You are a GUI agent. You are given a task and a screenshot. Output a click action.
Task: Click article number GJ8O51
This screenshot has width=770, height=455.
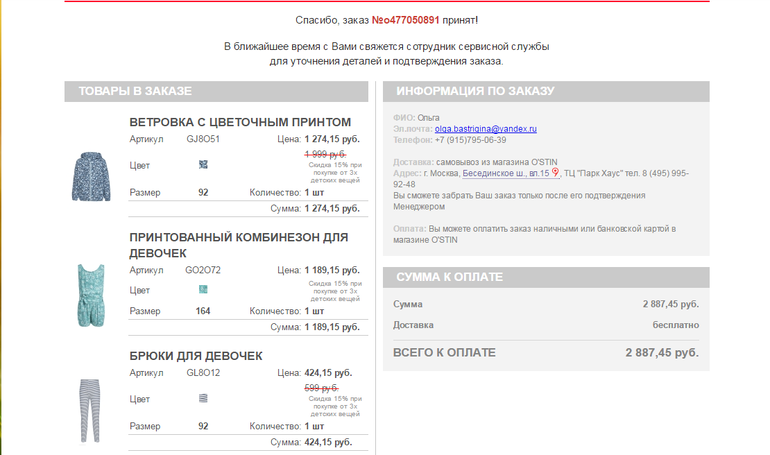tap(203, 140)
